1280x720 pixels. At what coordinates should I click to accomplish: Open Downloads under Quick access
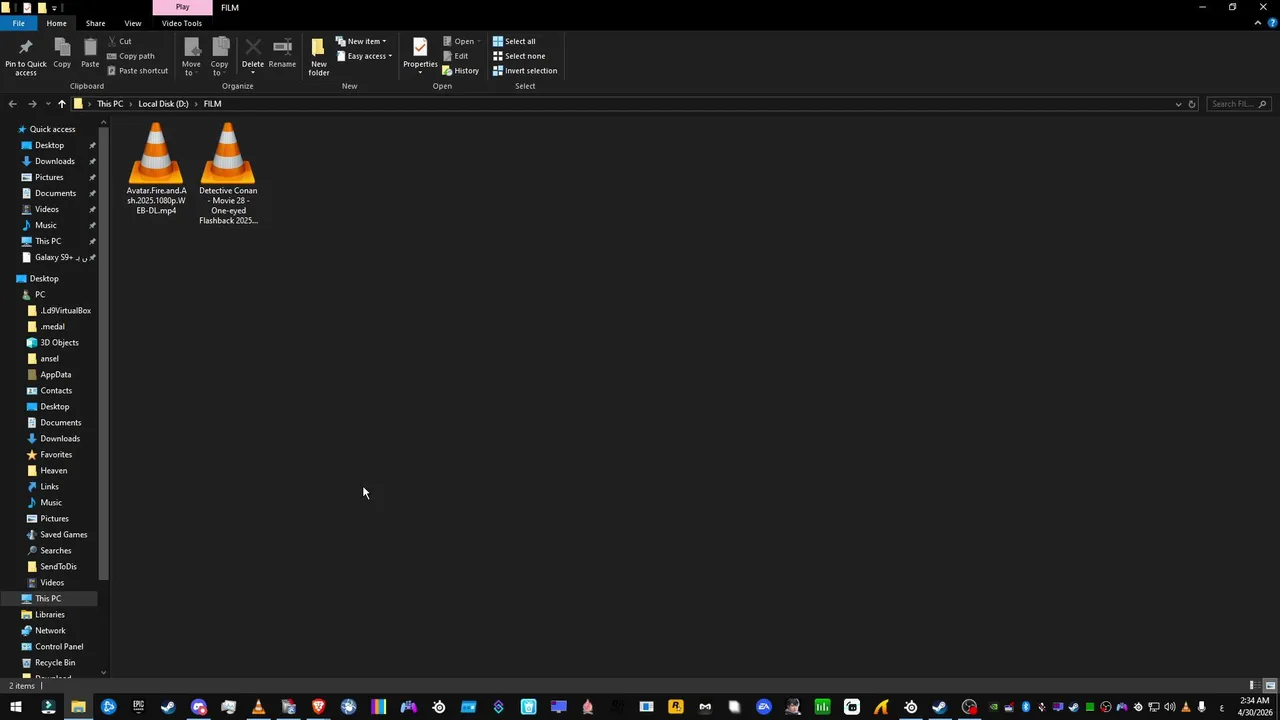(x=55, y=161)
